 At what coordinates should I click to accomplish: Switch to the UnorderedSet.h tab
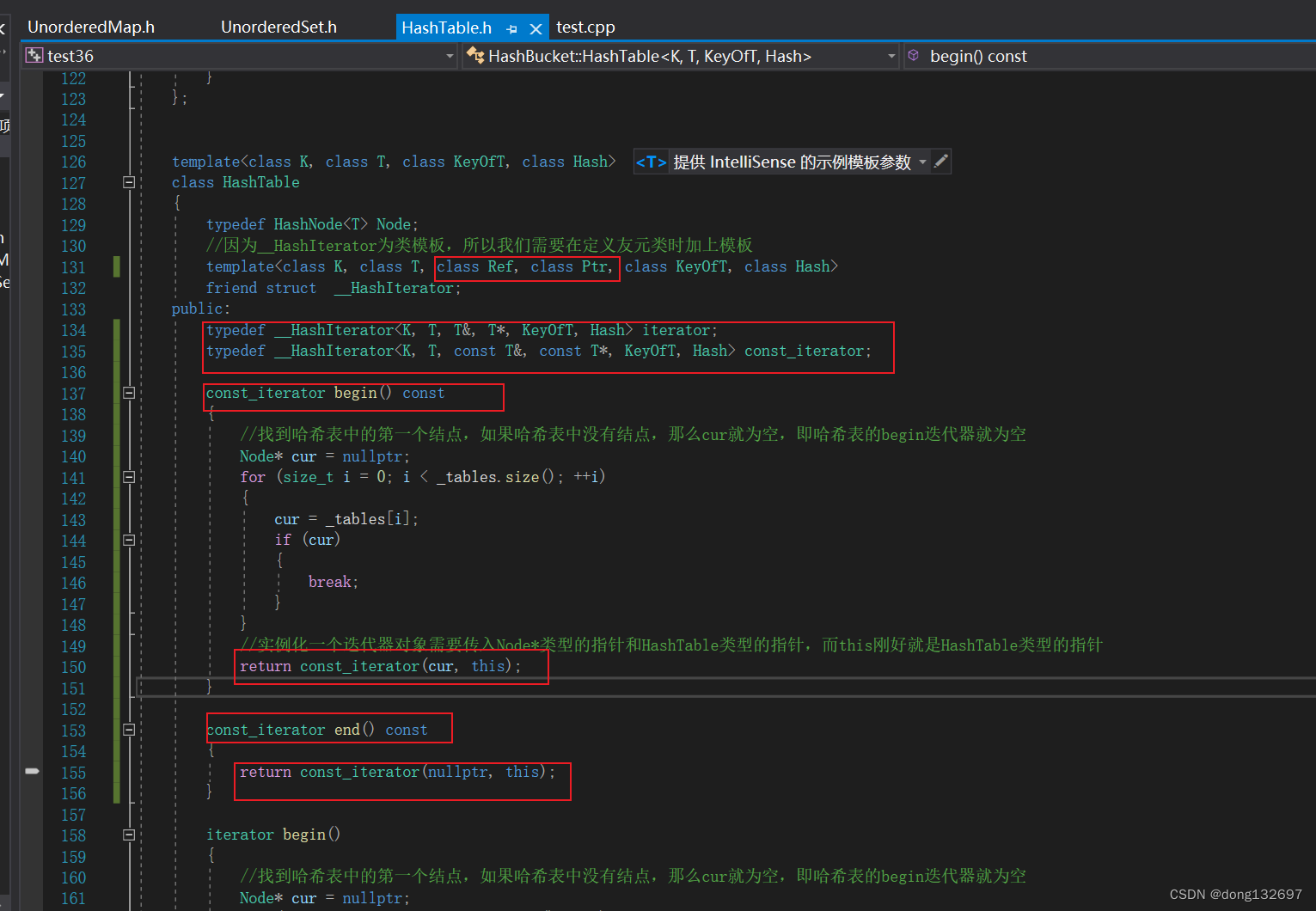tap(279, 28)
